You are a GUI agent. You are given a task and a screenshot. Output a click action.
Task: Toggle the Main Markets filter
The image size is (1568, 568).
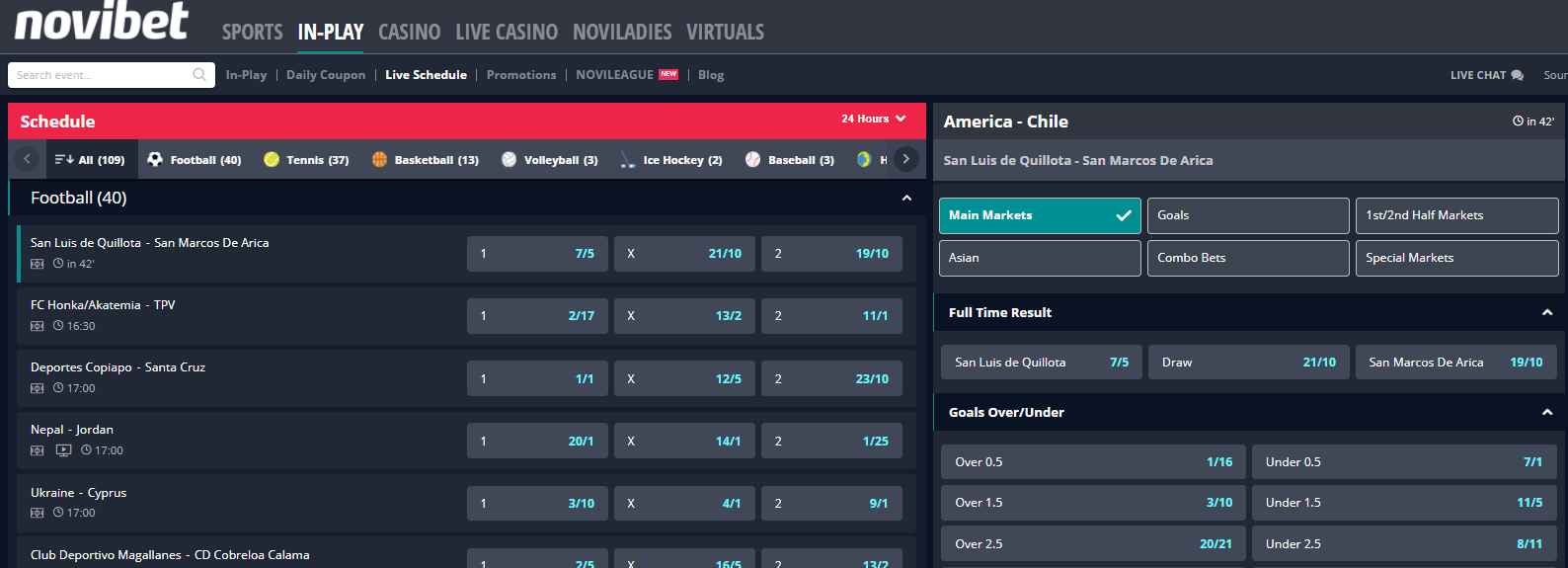point(1039,215)
